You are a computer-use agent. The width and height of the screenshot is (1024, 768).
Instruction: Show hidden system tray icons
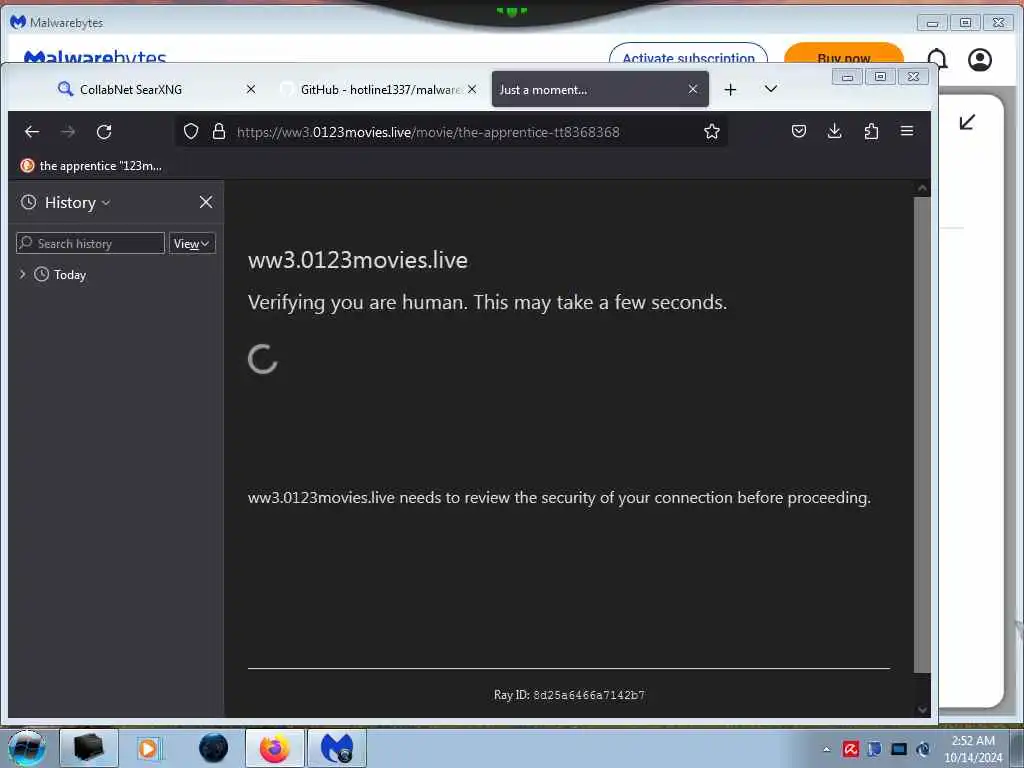(x=827, y=749)
